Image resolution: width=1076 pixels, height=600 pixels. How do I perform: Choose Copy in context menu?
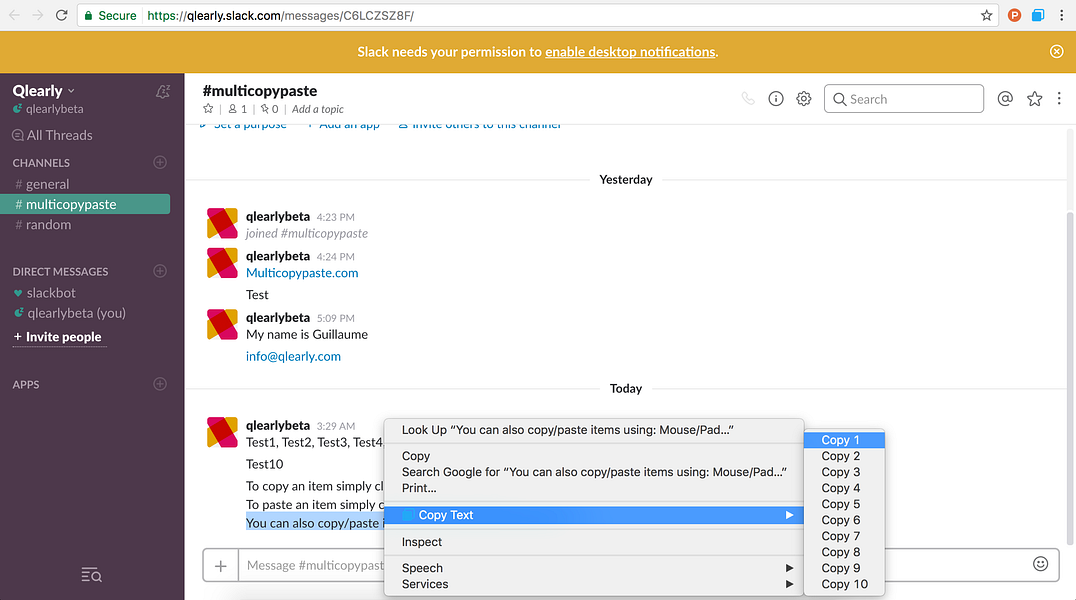pos(594,456)
